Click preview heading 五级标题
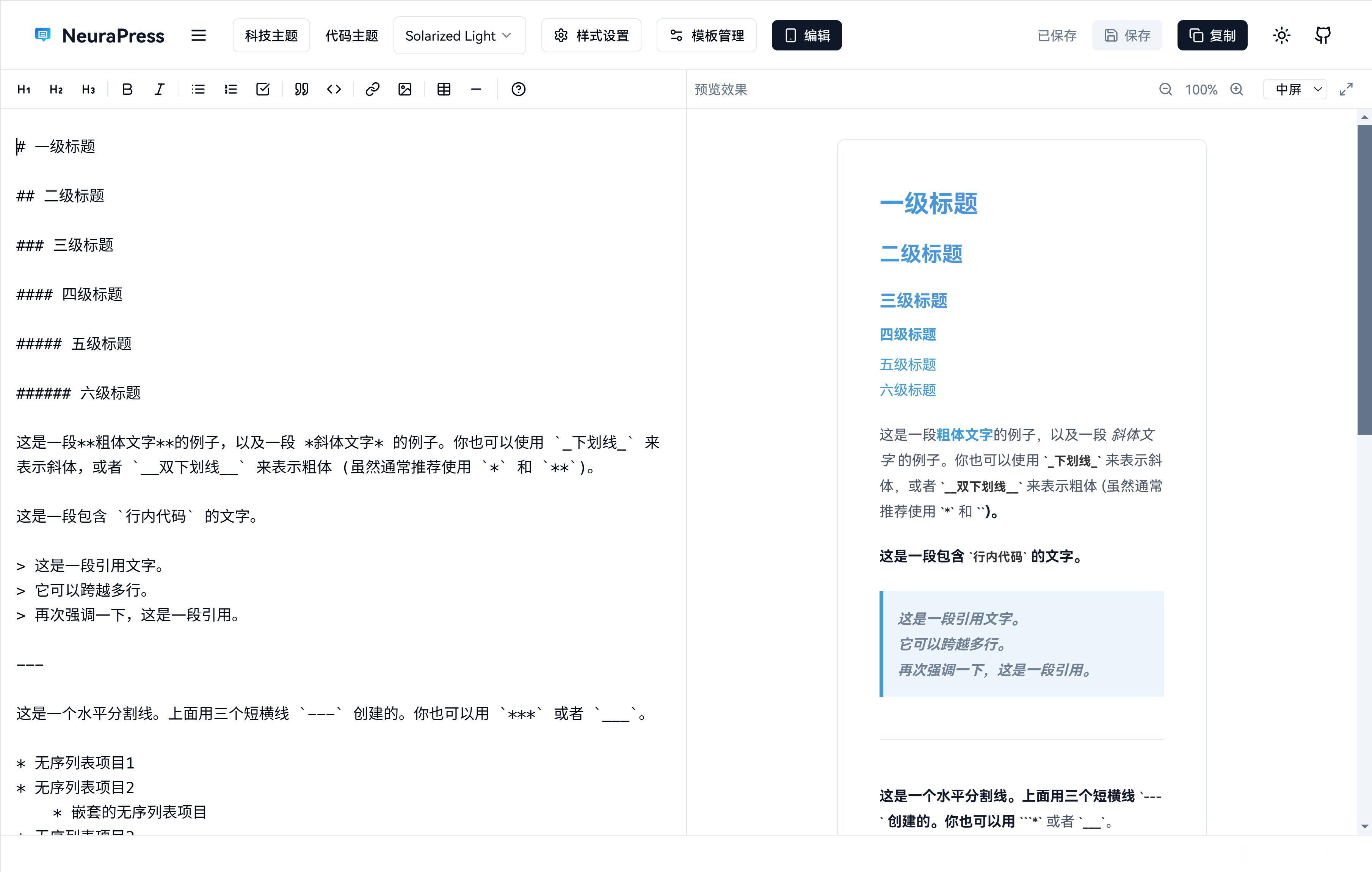This screenshot has height=872, width=1372. [x=908, y=365]
